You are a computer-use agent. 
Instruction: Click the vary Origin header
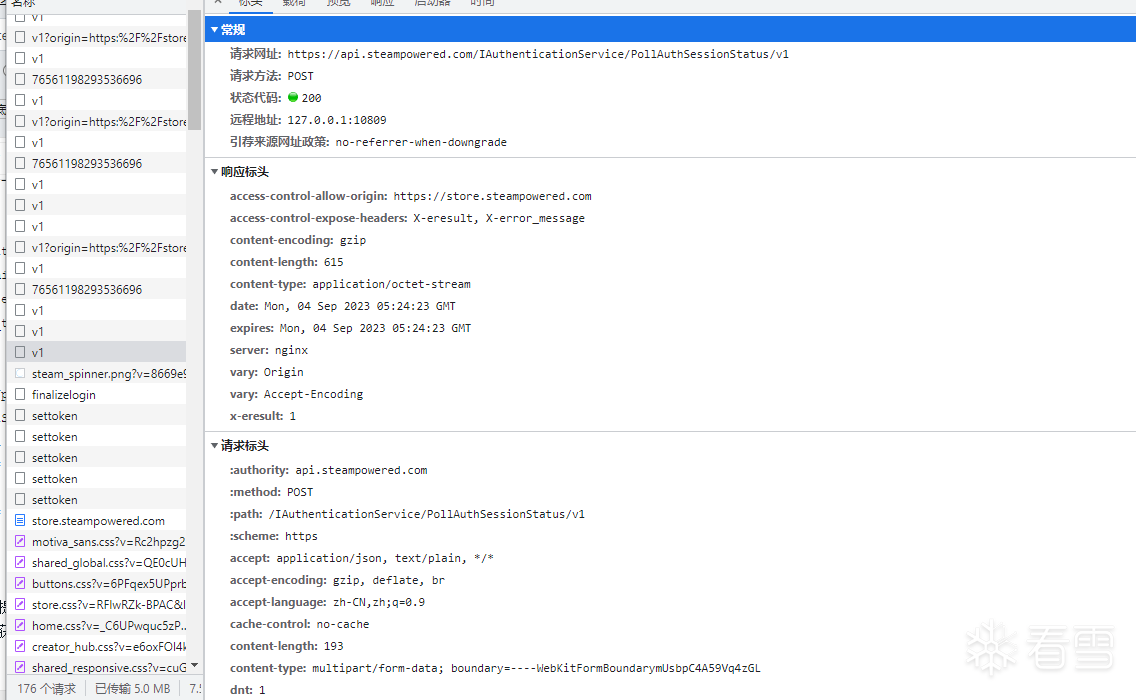click(267, 372)
